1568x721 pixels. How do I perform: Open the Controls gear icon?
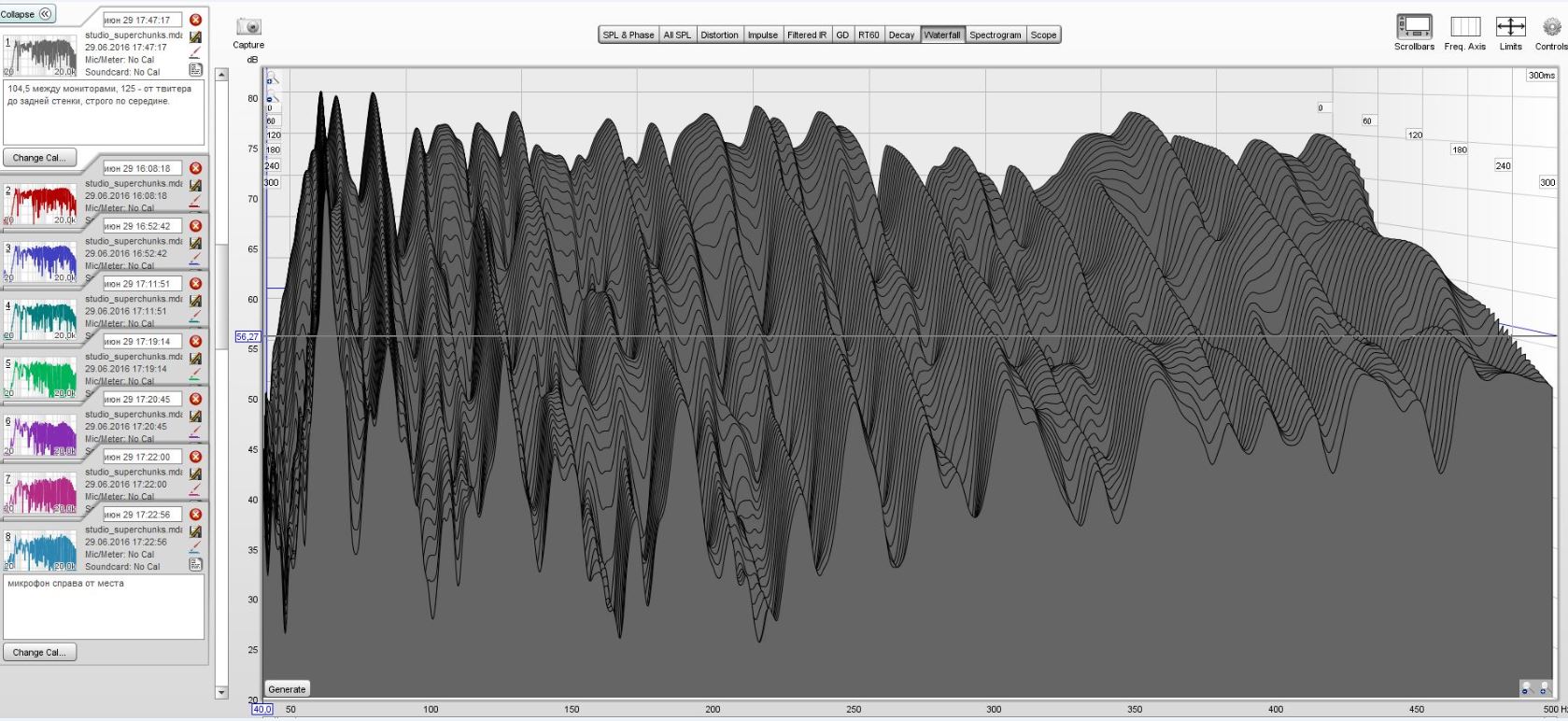(x=1552, y=26)
